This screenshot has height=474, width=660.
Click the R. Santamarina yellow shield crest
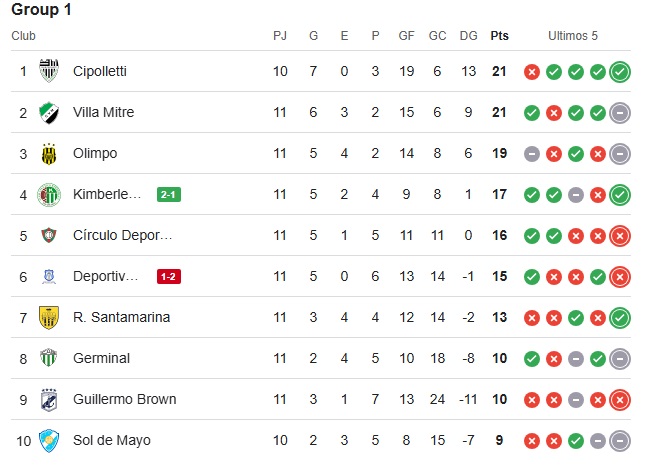pos(49,317)
